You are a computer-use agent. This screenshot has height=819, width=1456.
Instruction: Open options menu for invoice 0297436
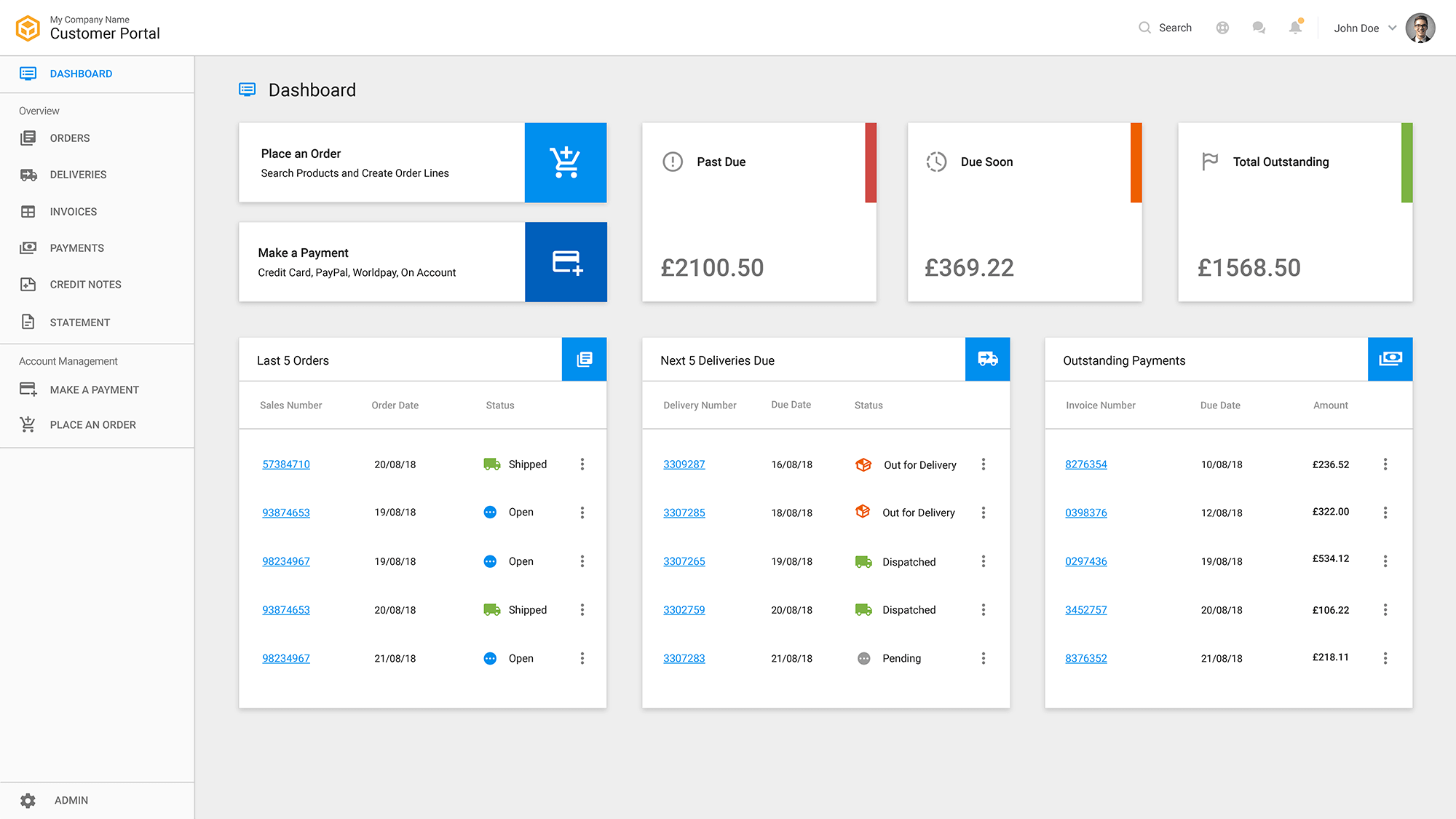(1385, 561)
